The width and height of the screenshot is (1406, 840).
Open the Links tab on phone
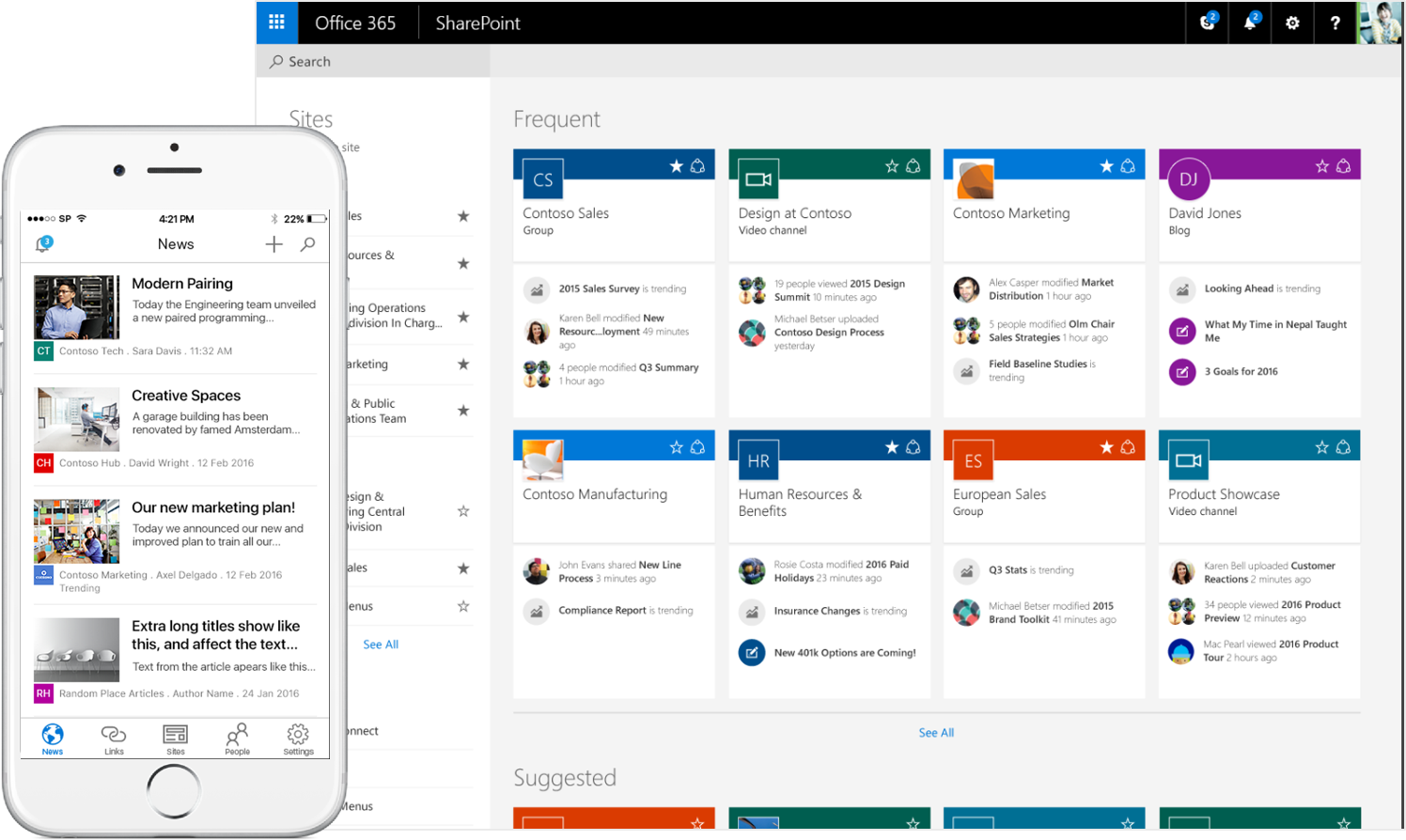(114, 739)
